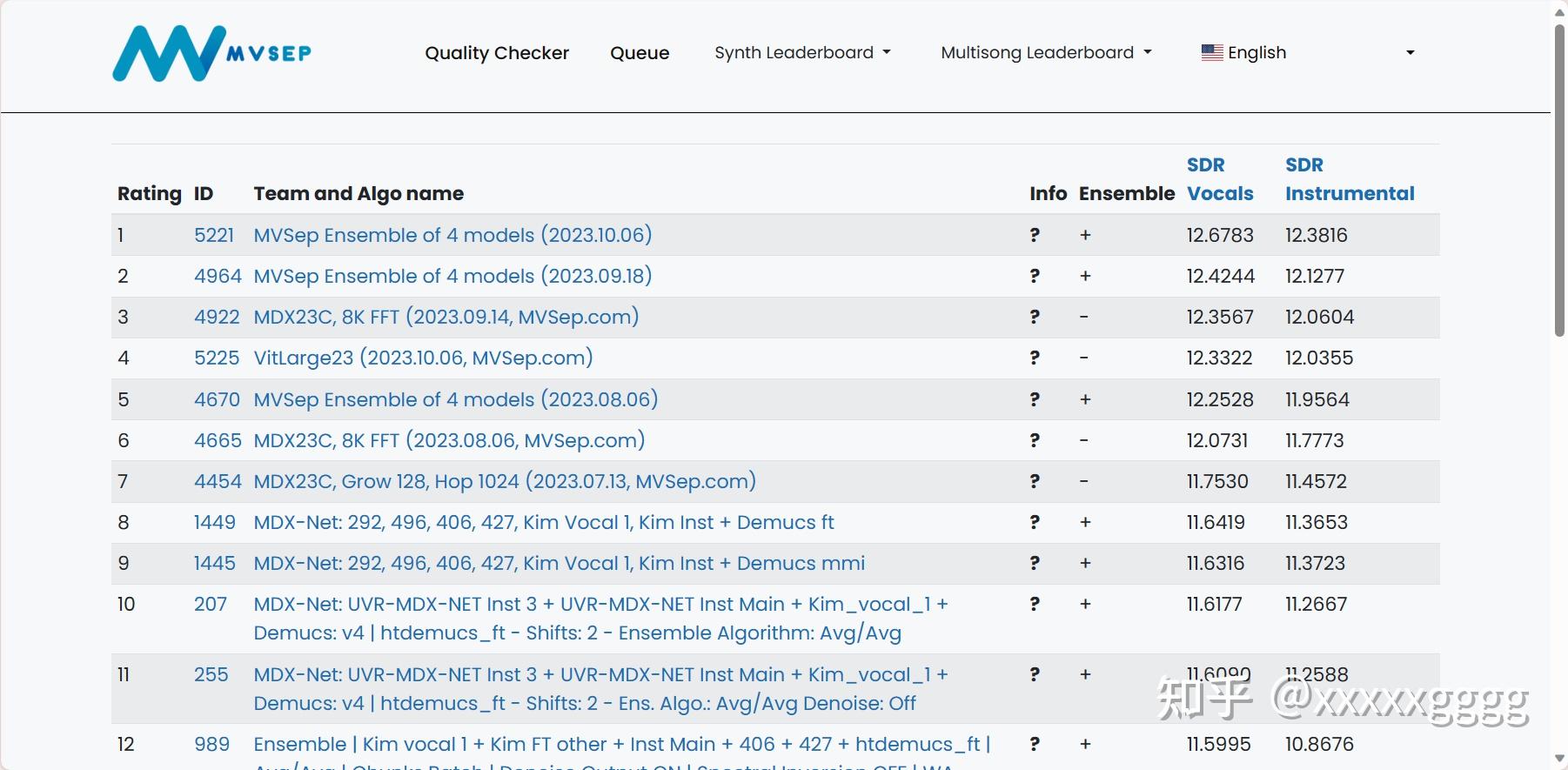Click the MVSEP logo
This screenshot has height=770, width=1568.
pos(211,53)
